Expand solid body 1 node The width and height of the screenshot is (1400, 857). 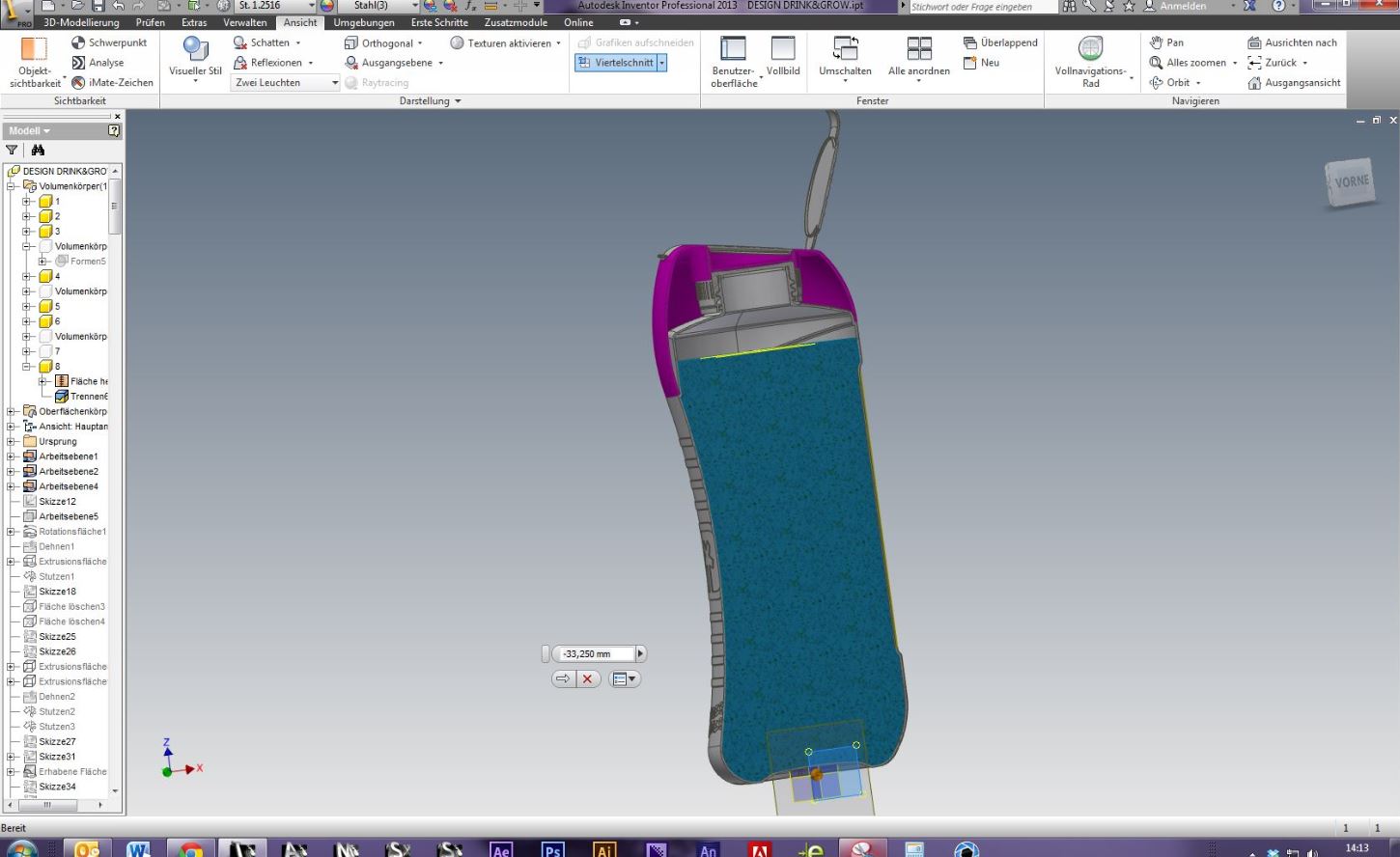click(x=27, y=202)
